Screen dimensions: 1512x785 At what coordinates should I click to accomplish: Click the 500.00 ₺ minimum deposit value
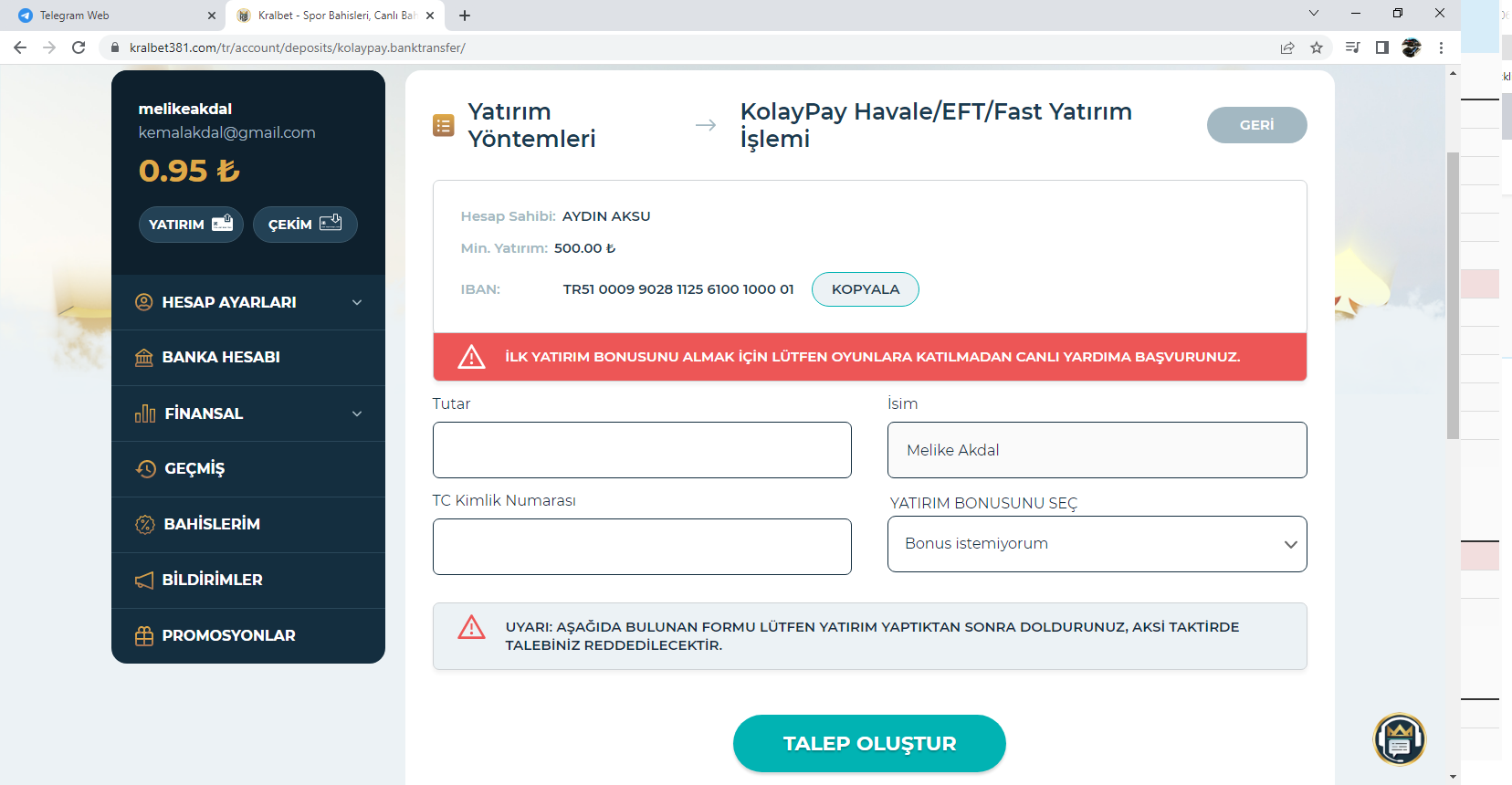(x=585, y=248)
